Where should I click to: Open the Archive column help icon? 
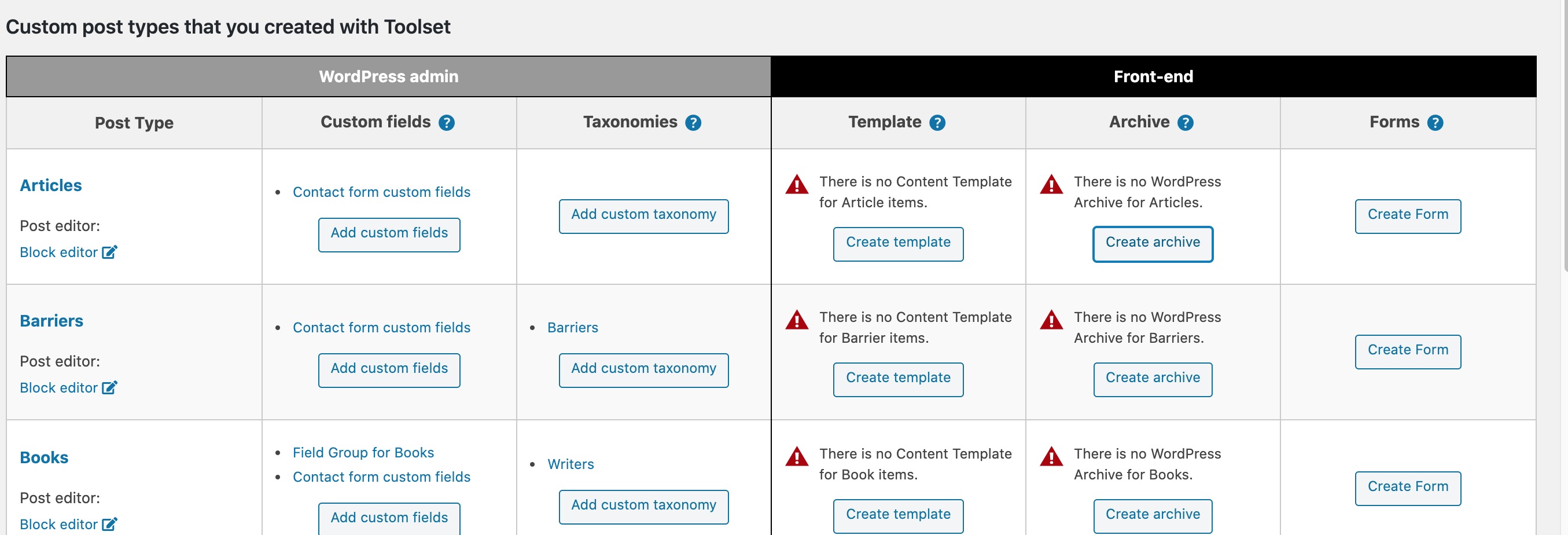[x=1185, y=123]
